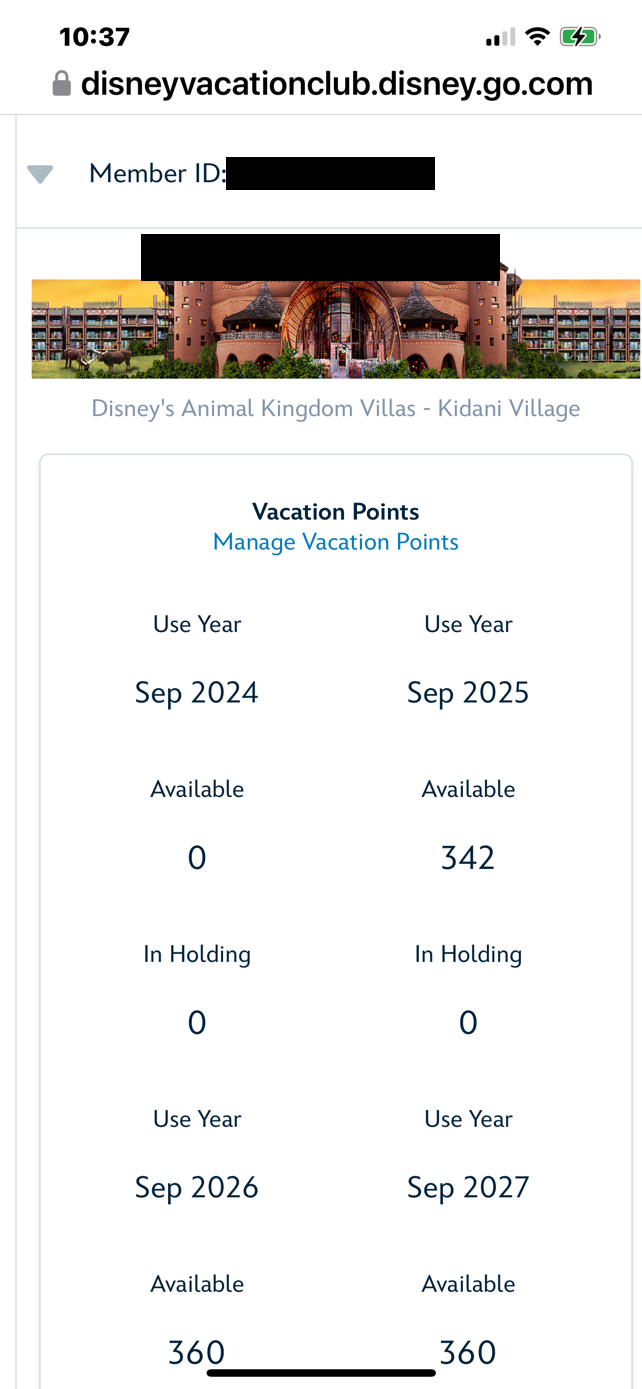Tap the Kidani Village resort banner image

336,328
